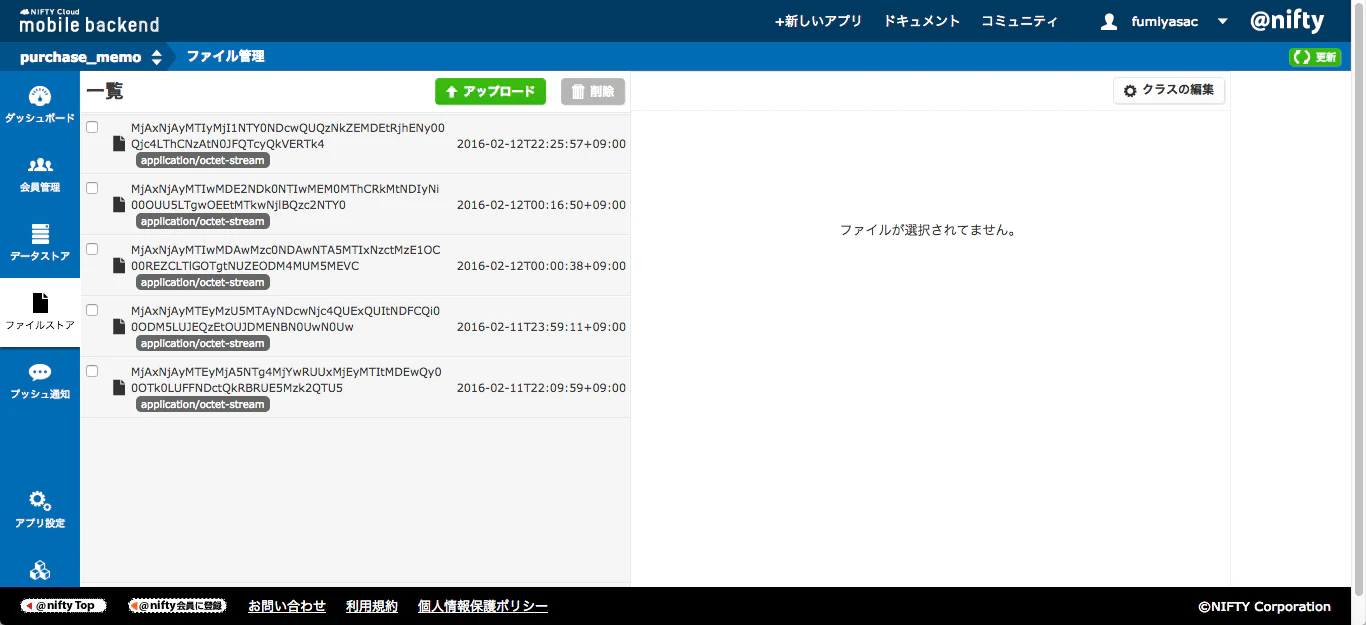Click octet-stream tag under MjAxNjAyMTIyMjI1 file
1366x625 pixels.
click(x=203, y=161)
